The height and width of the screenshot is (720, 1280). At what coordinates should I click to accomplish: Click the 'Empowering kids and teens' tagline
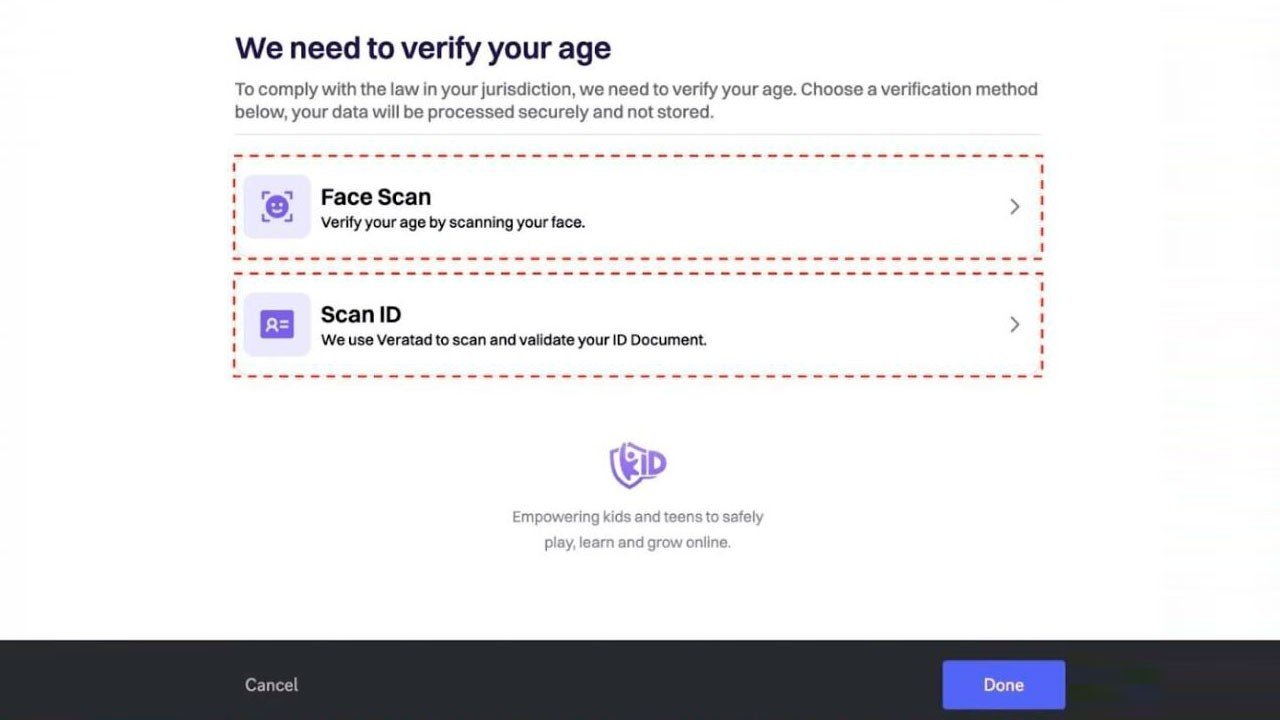[638, 517]
